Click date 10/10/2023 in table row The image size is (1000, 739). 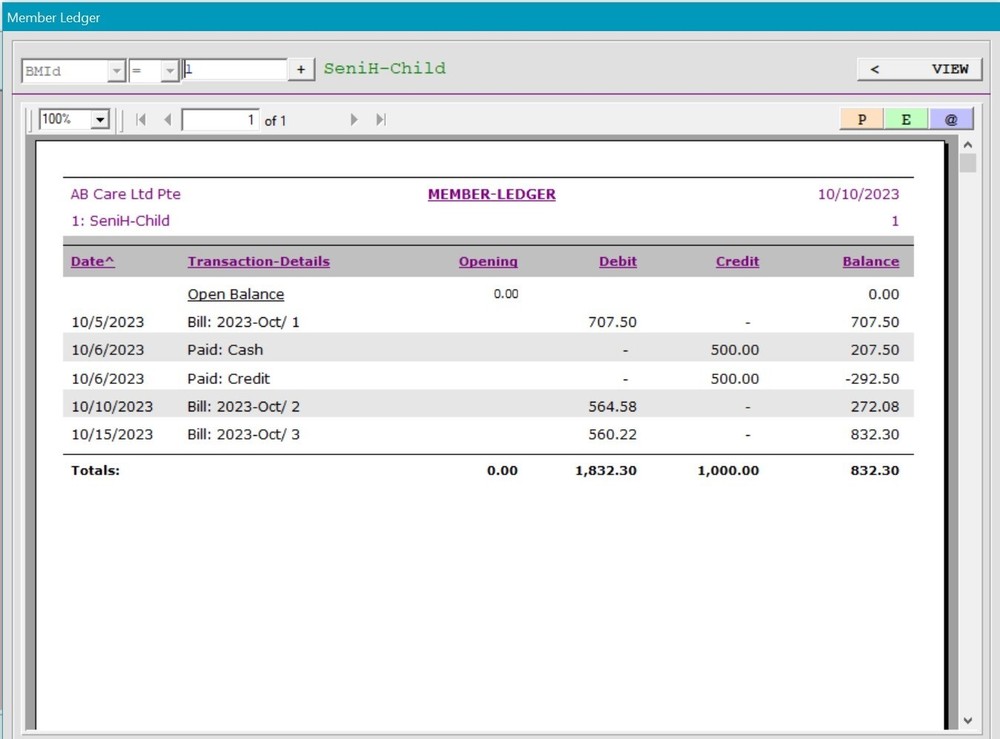click(112, 407)
